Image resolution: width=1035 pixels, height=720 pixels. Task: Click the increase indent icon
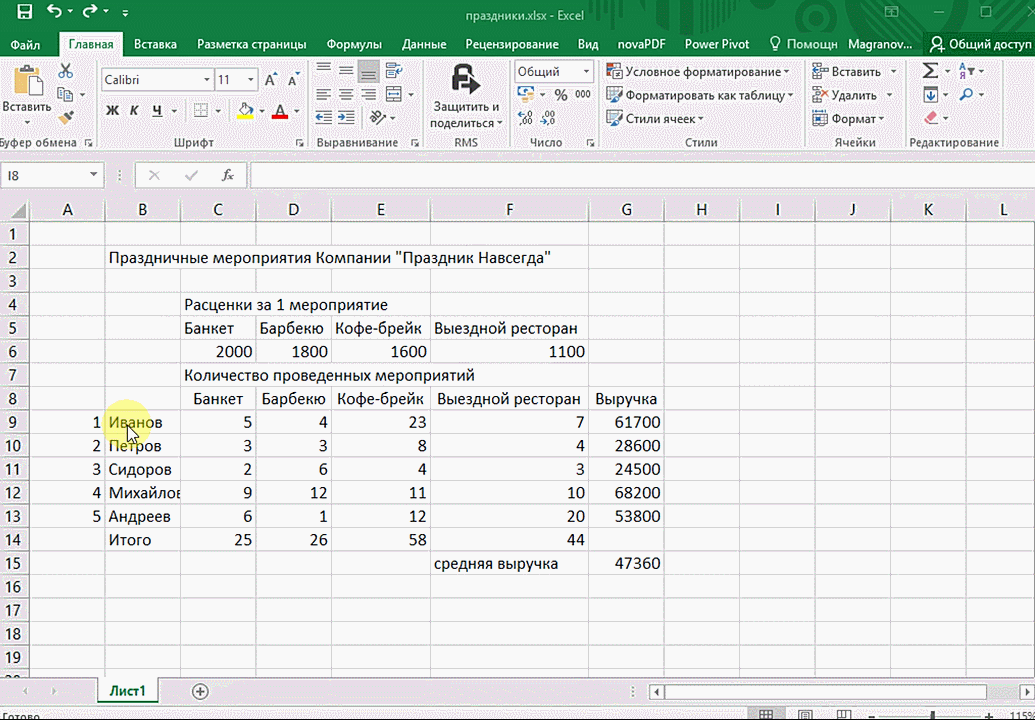pos(346,118)
